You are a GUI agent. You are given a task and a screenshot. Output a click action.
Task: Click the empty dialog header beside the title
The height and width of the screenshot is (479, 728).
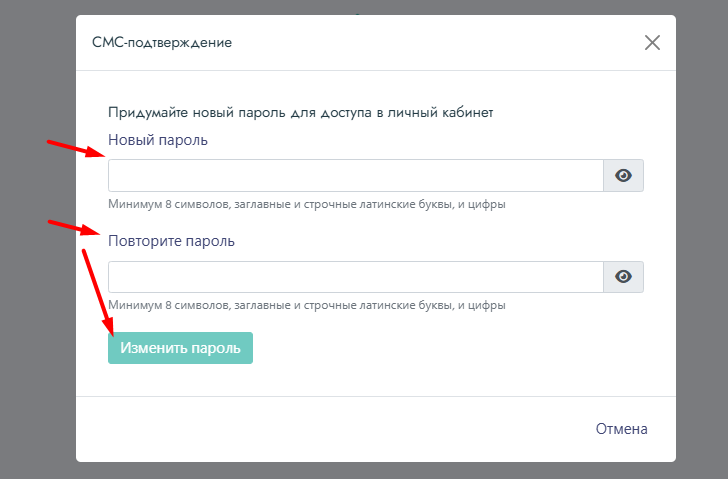point(436,43)
